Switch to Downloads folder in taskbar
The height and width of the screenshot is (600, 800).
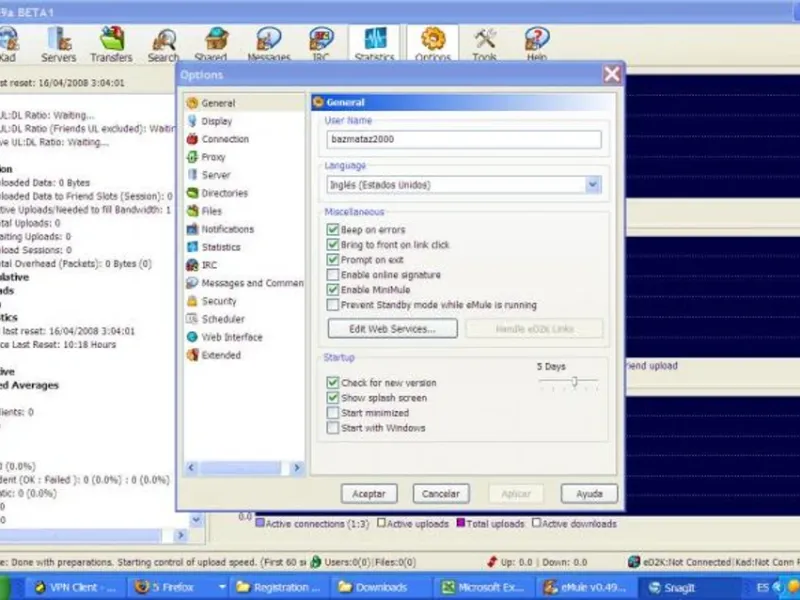point(380,587)
